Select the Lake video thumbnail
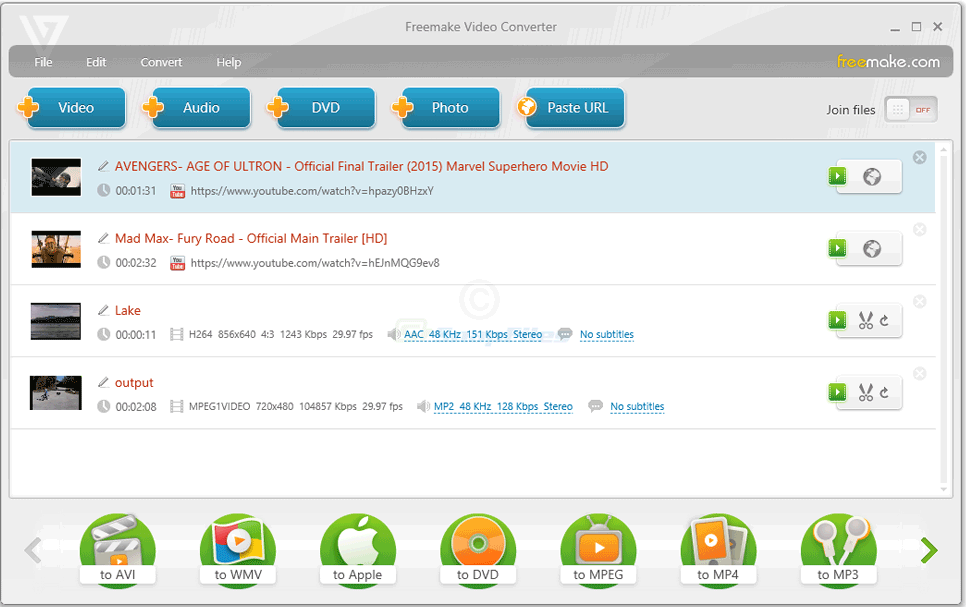Image resolution: width=966 pixels, height=607 pixels. coord(56,321)
